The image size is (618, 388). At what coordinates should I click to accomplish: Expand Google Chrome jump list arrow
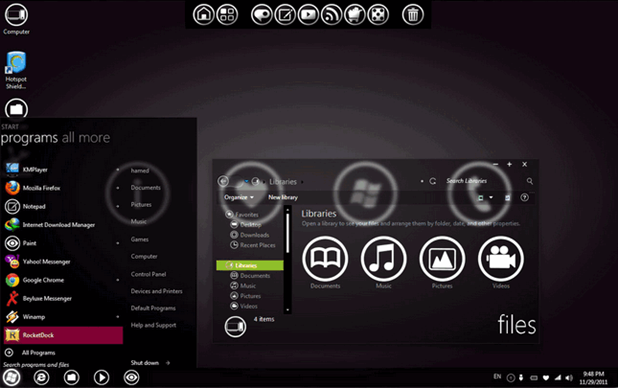[118, 280]
